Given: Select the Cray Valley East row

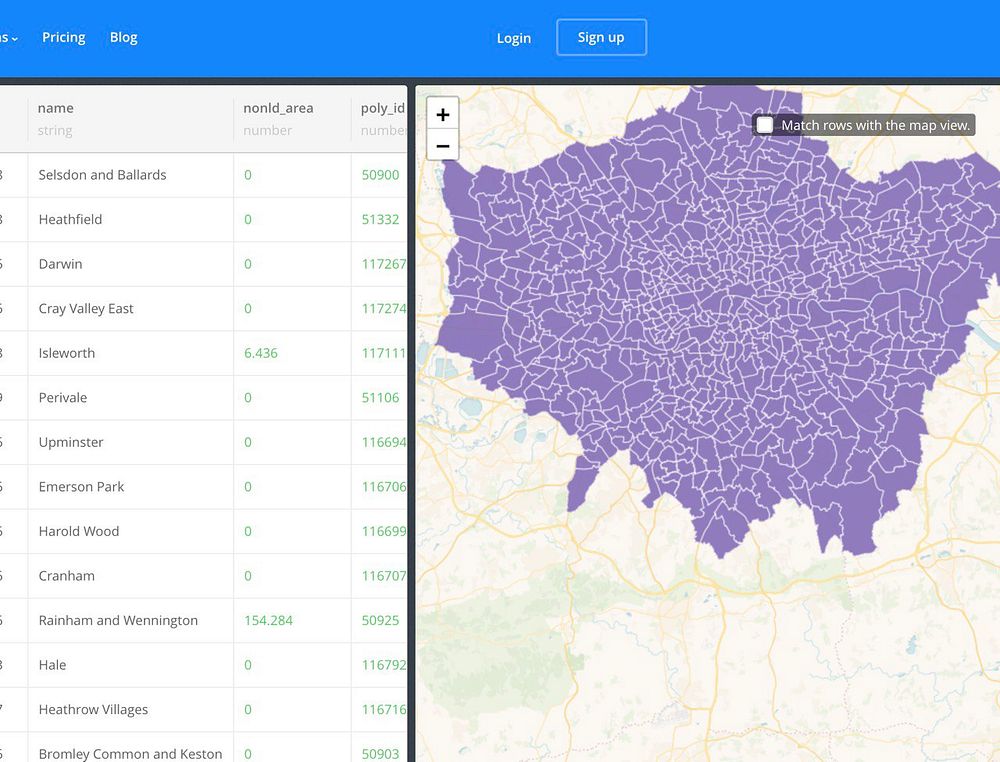Looking at the screenshot, I should coord(203,308).
